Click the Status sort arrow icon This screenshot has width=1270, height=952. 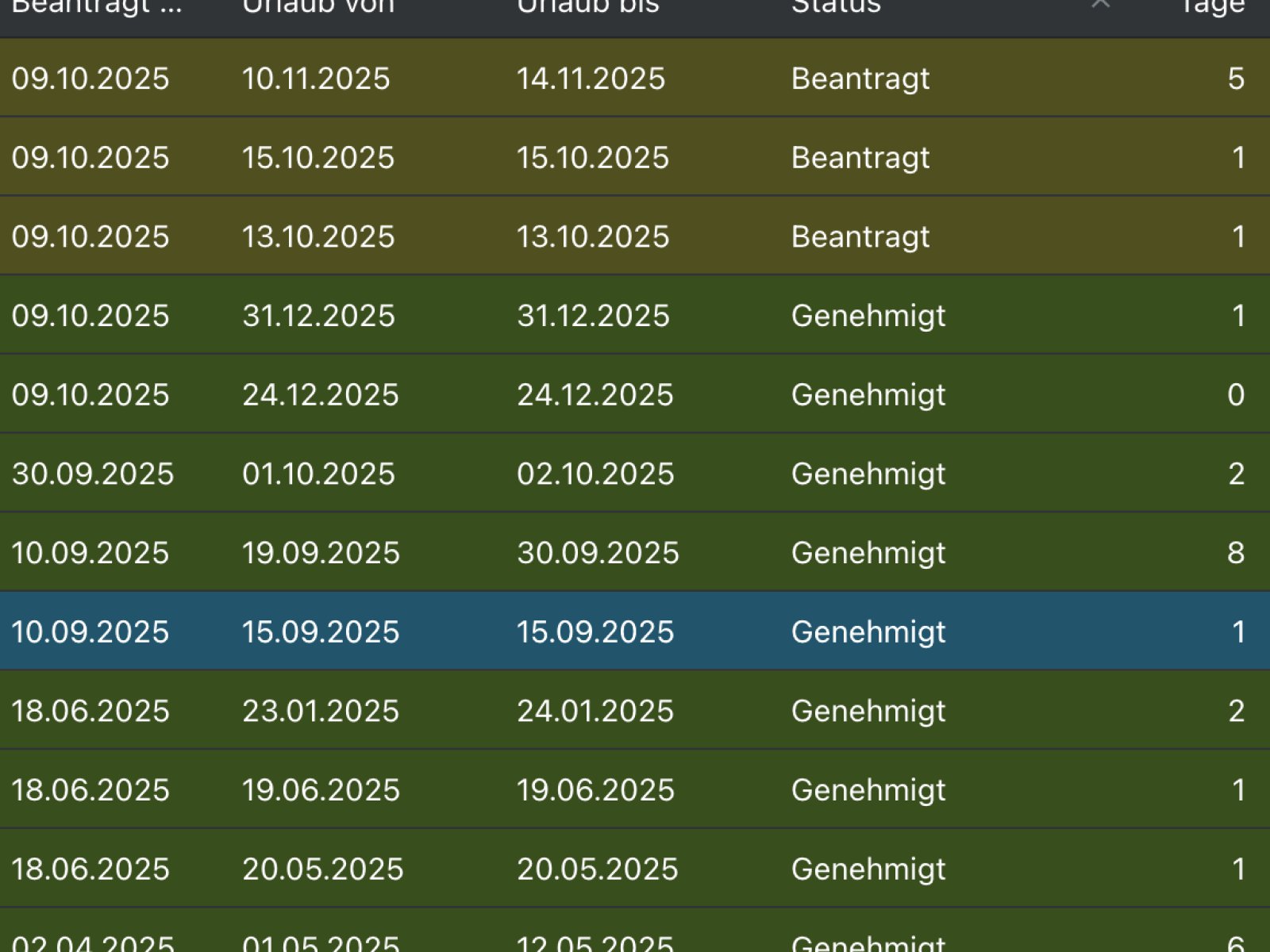pyautogui.click(x=1100, y=5)
